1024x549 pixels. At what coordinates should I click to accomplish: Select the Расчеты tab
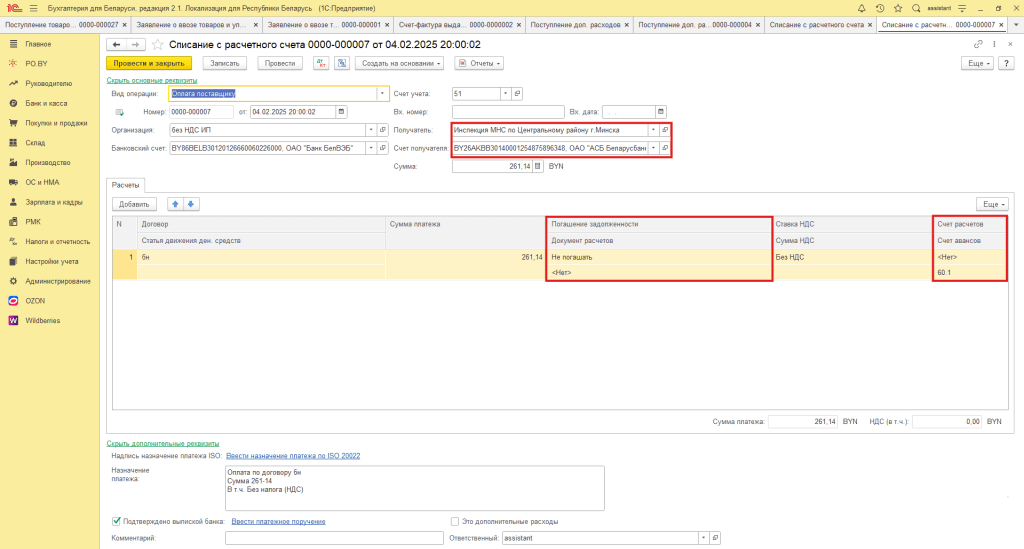(x=125, y=185)
